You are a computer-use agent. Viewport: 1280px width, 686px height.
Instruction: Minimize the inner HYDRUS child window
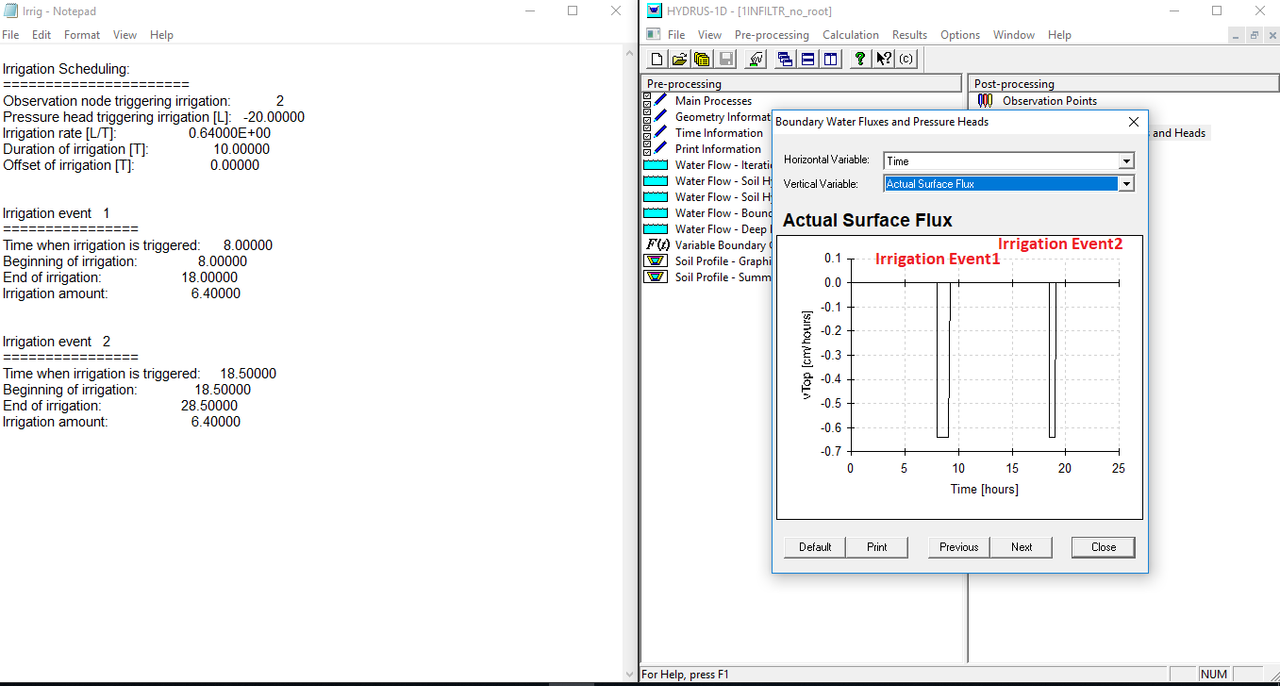[x=1236, y=35]
